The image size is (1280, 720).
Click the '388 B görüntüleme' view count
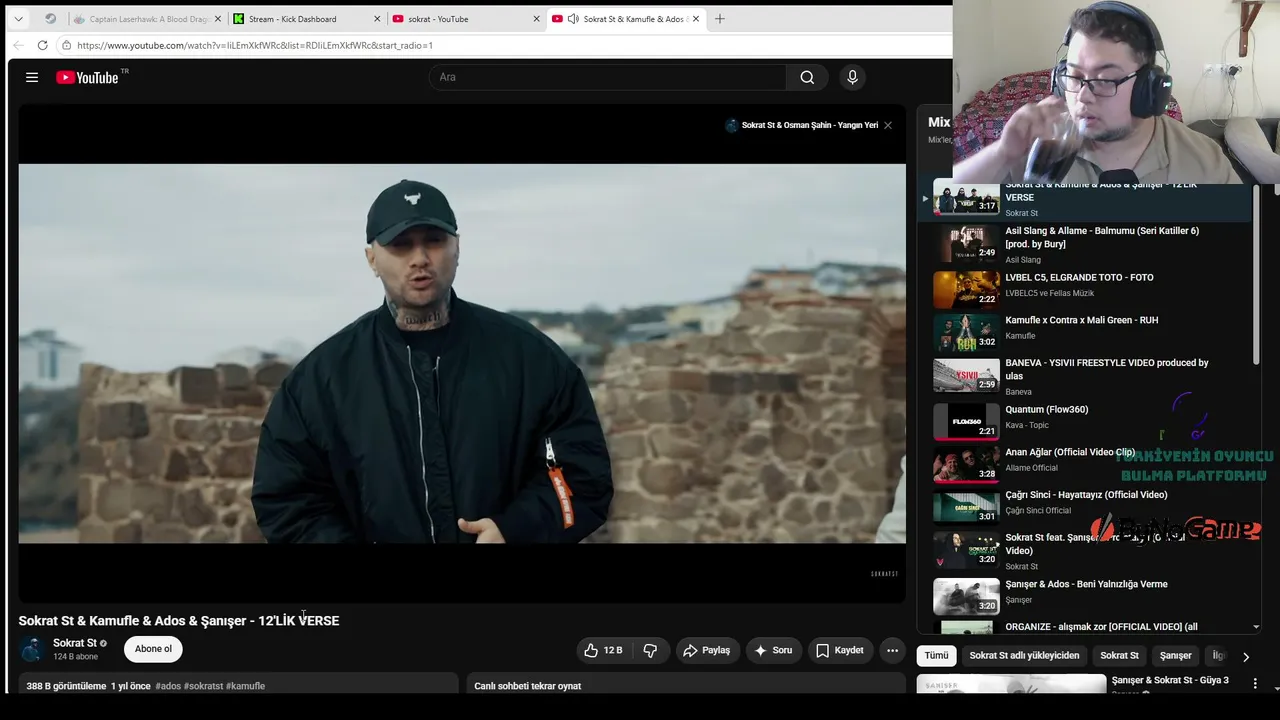pos(66,686)
